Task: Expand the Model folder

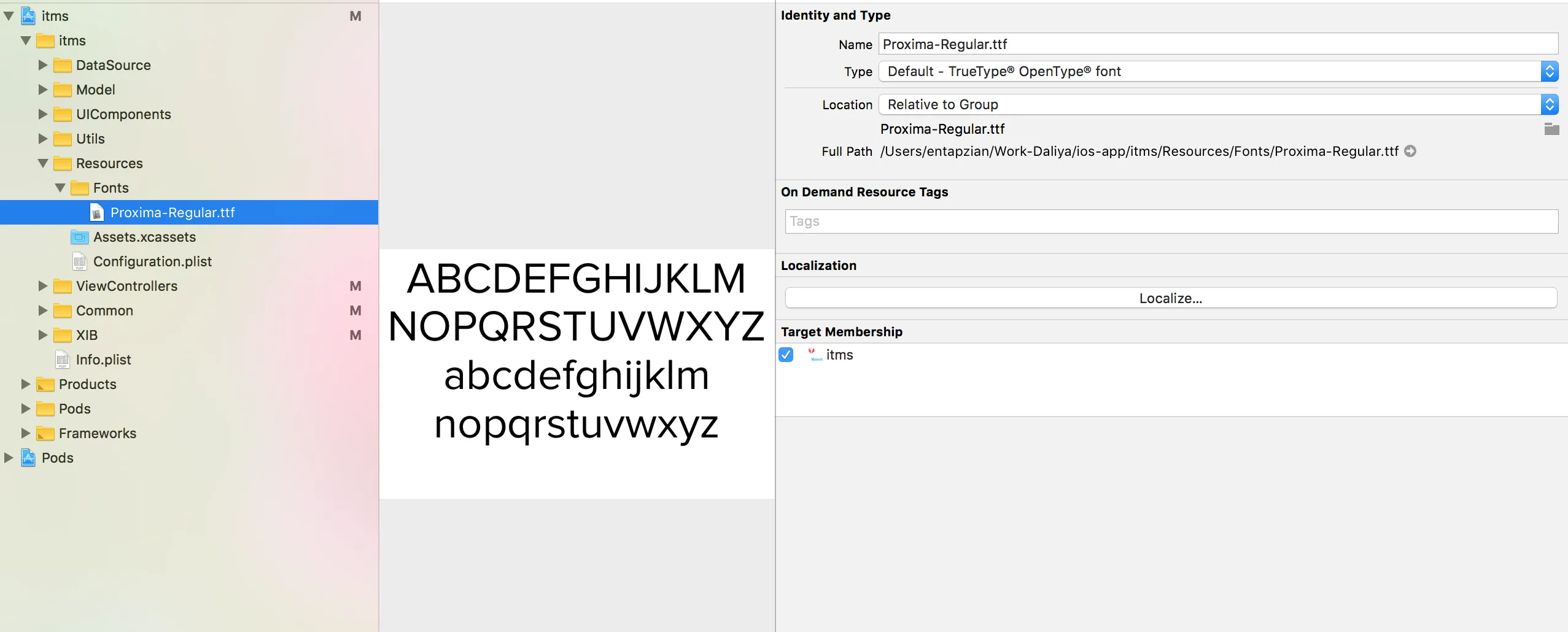Action: [43, 90]
